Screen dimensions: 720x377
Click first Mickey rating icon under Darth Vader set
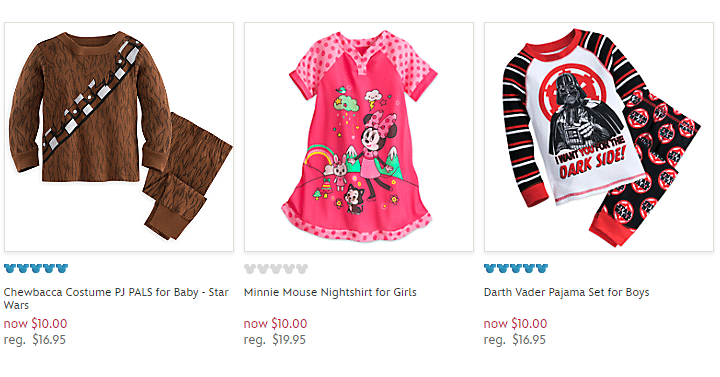490,268
